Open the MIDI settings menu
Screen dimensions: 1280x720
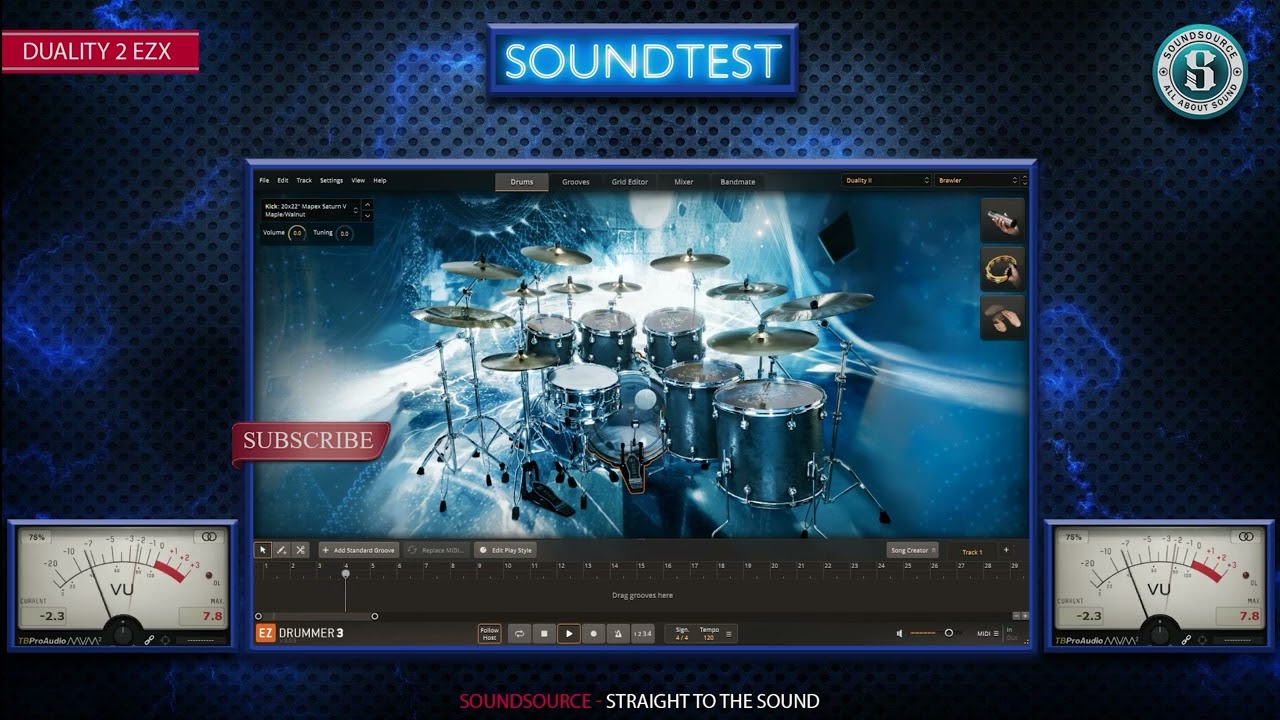987,633
